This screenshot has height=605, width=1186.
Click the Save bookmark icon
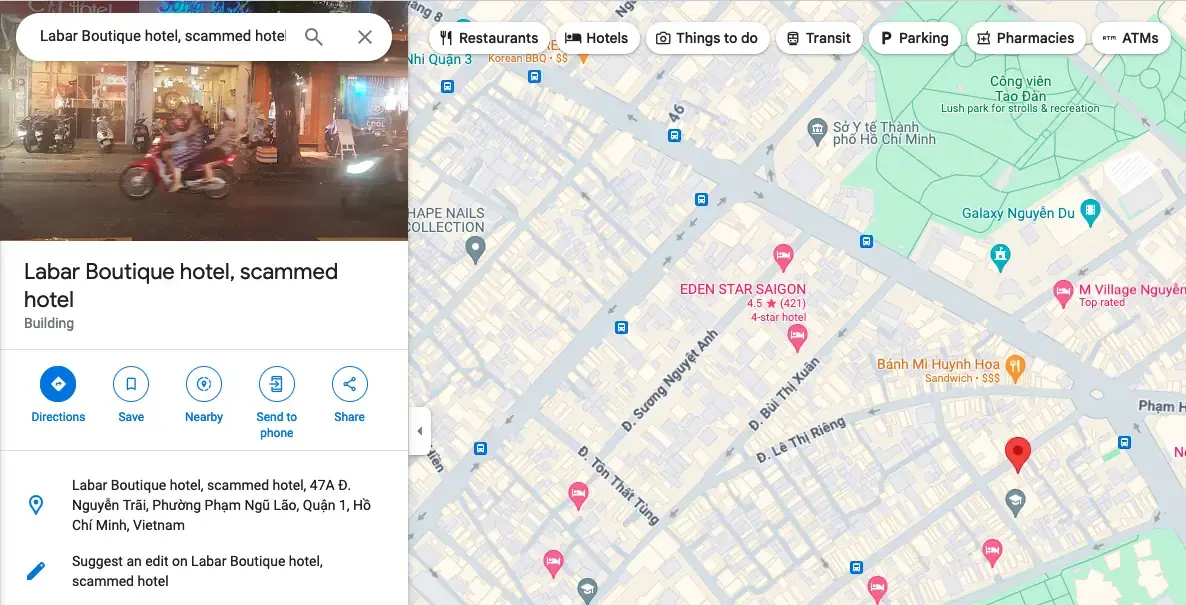click(130, 384)
